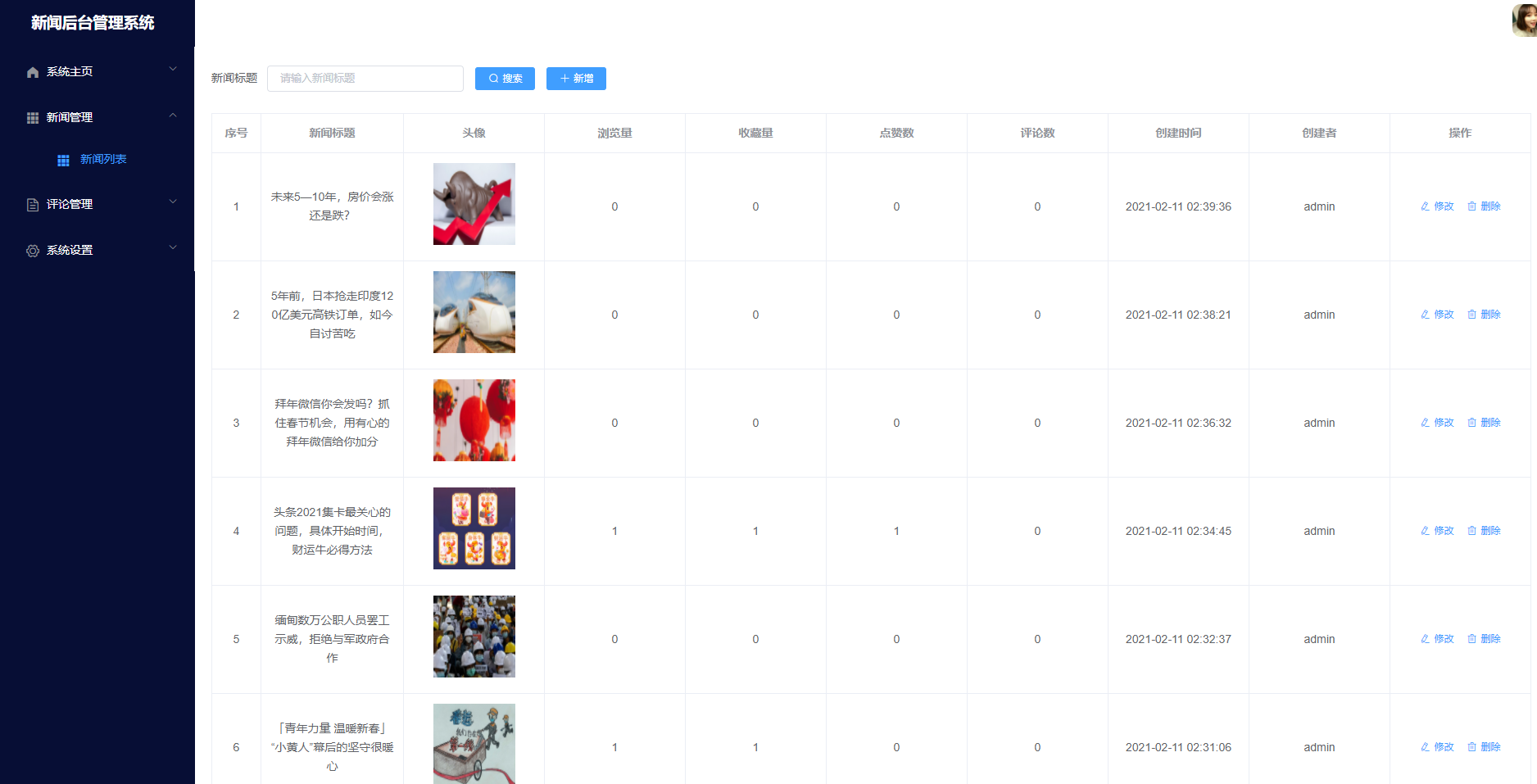Click the 头像 column header
1537x784 pixels.
(x=474, y=133)
